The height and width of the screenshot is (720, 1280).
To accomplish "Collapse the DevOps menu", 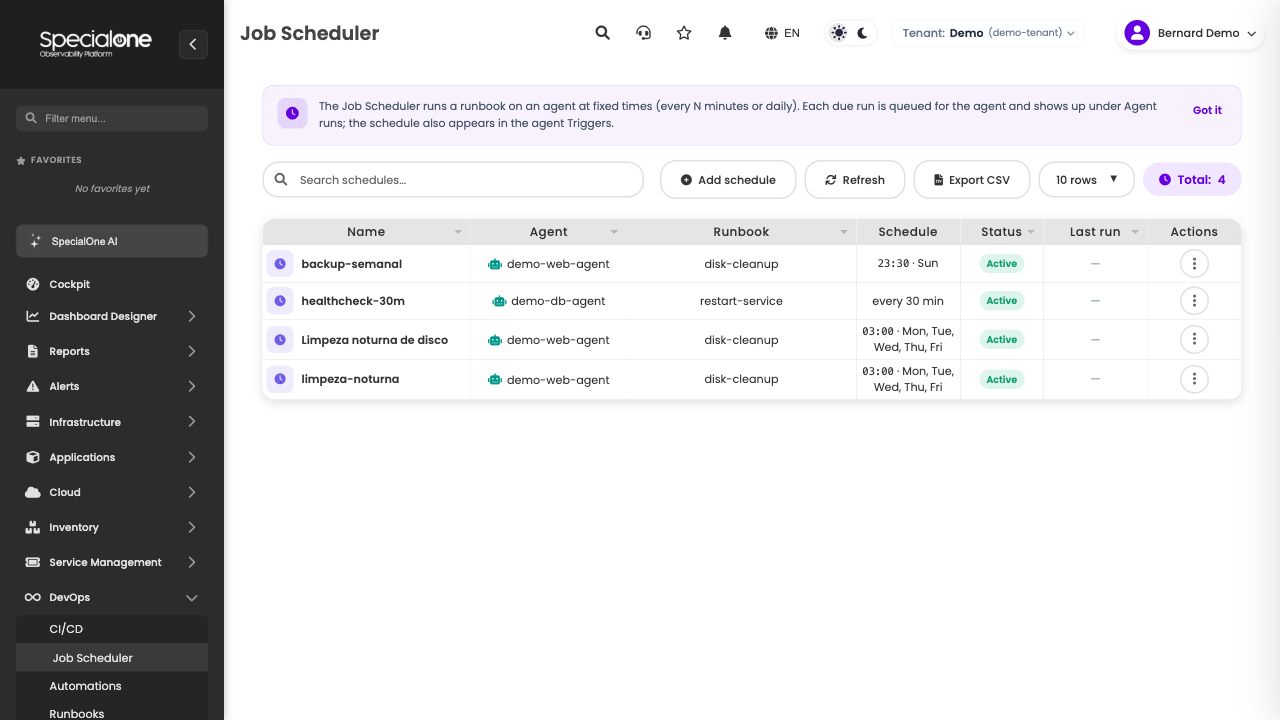I will click(112, 597).
